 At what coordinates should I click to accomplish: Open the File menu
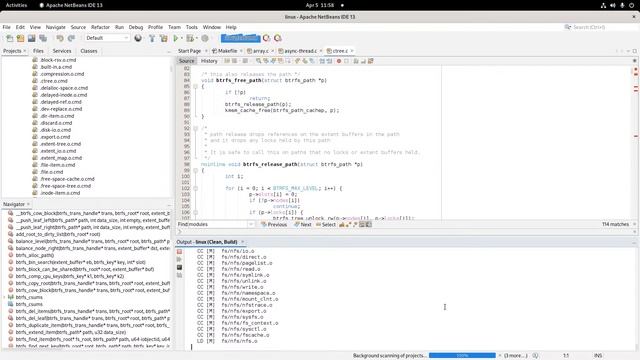pyautogui.click(x=7, y=27)
